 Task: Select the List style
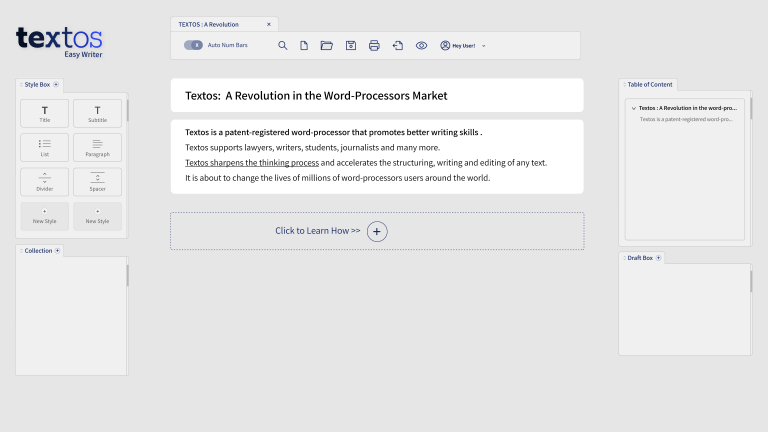pyautogui.click(x=45, y=147)
